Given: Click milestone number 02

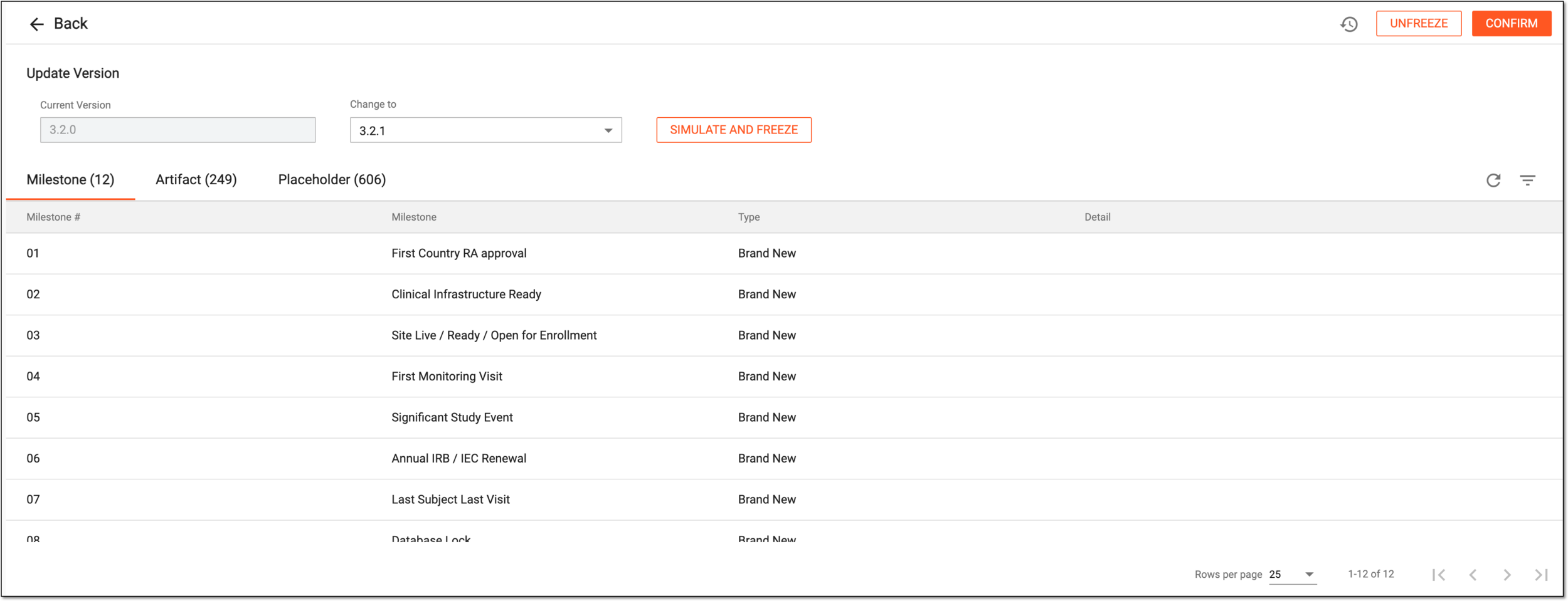Looking at the screenshot, I should 33,295.
